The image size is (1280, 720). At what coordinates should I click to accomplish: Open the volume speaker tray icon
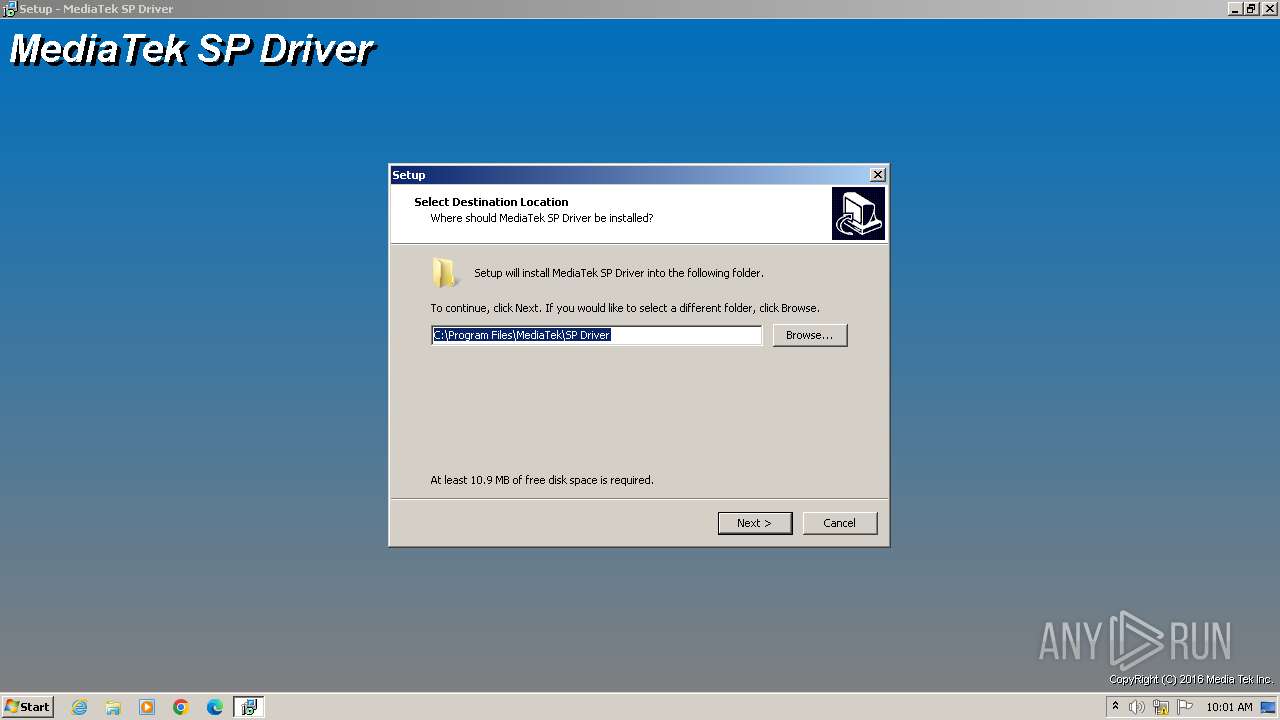coord(1137,707)
